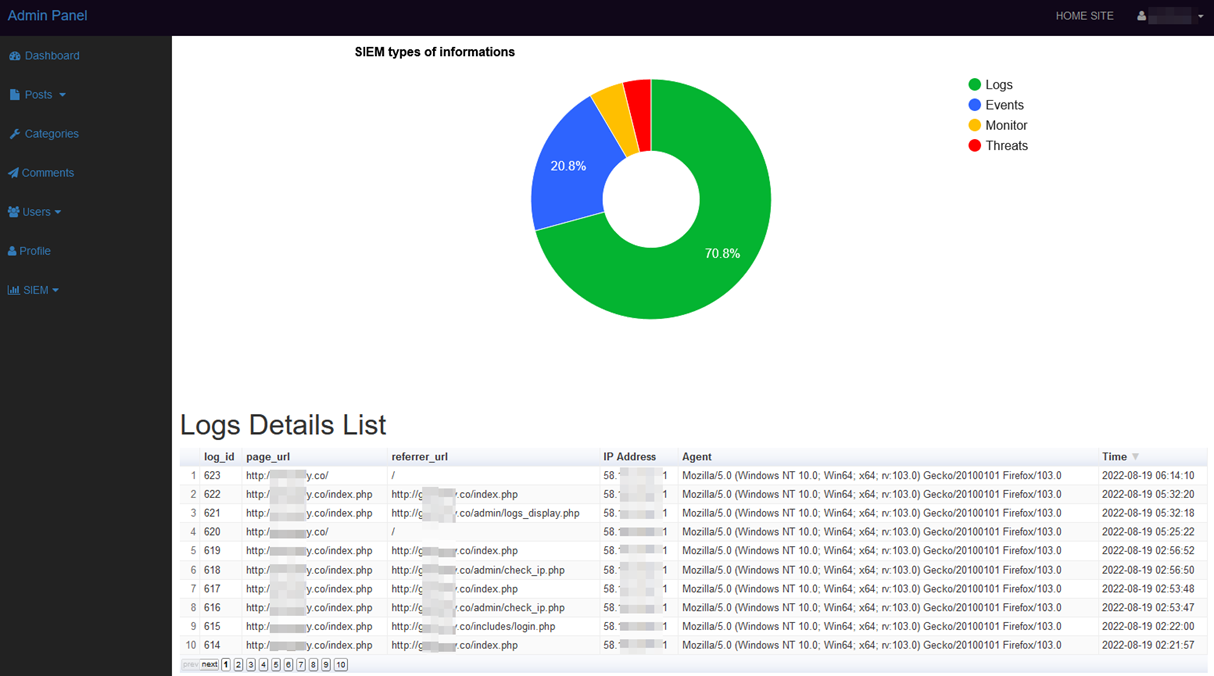
Task: Select the blue 20.8% donut slice
Action: (568, 166)
